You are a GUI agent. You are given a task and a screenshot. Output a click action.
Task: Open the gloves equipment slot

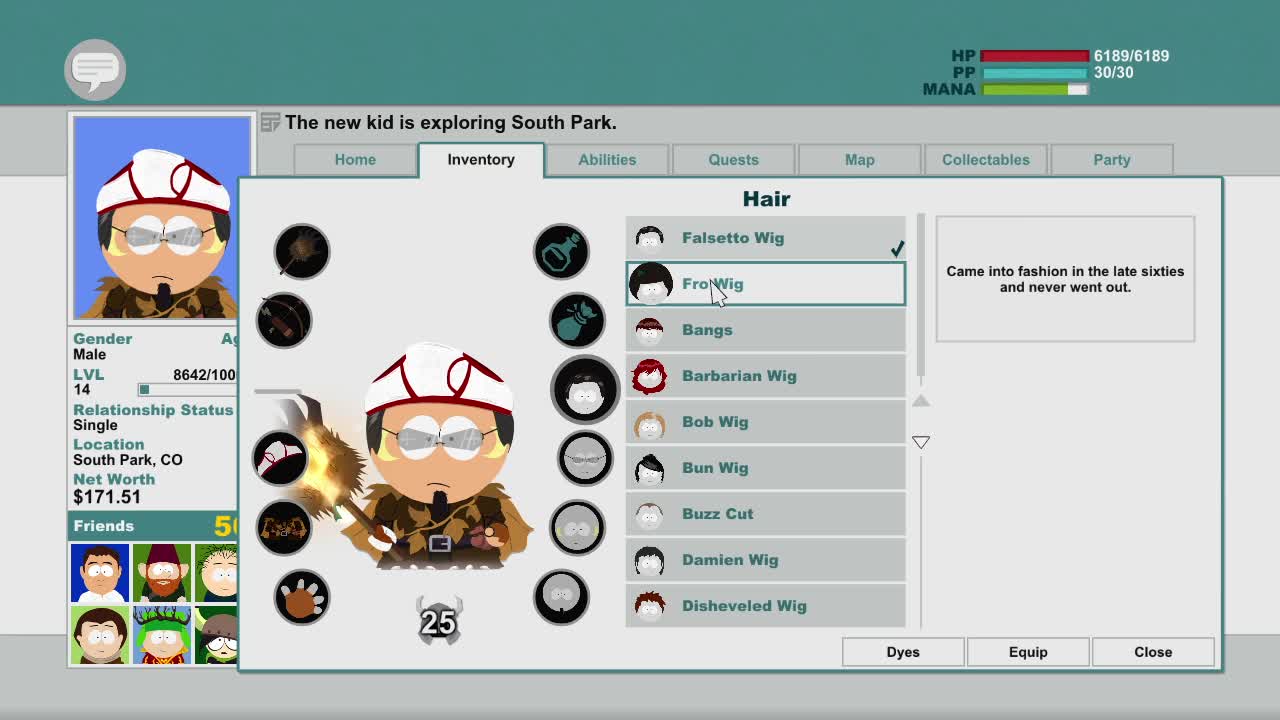point(301,597)
